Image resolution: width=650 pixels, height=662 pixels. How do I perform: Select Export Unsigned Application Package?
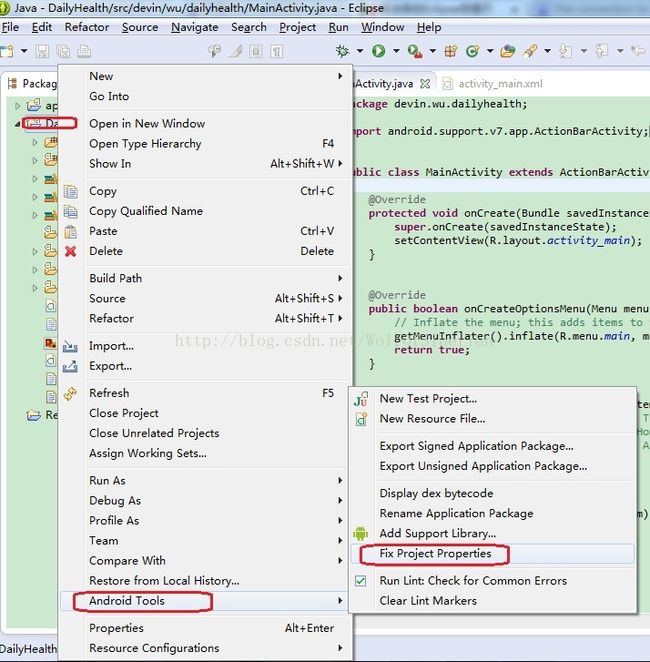(x=483, y=466)
